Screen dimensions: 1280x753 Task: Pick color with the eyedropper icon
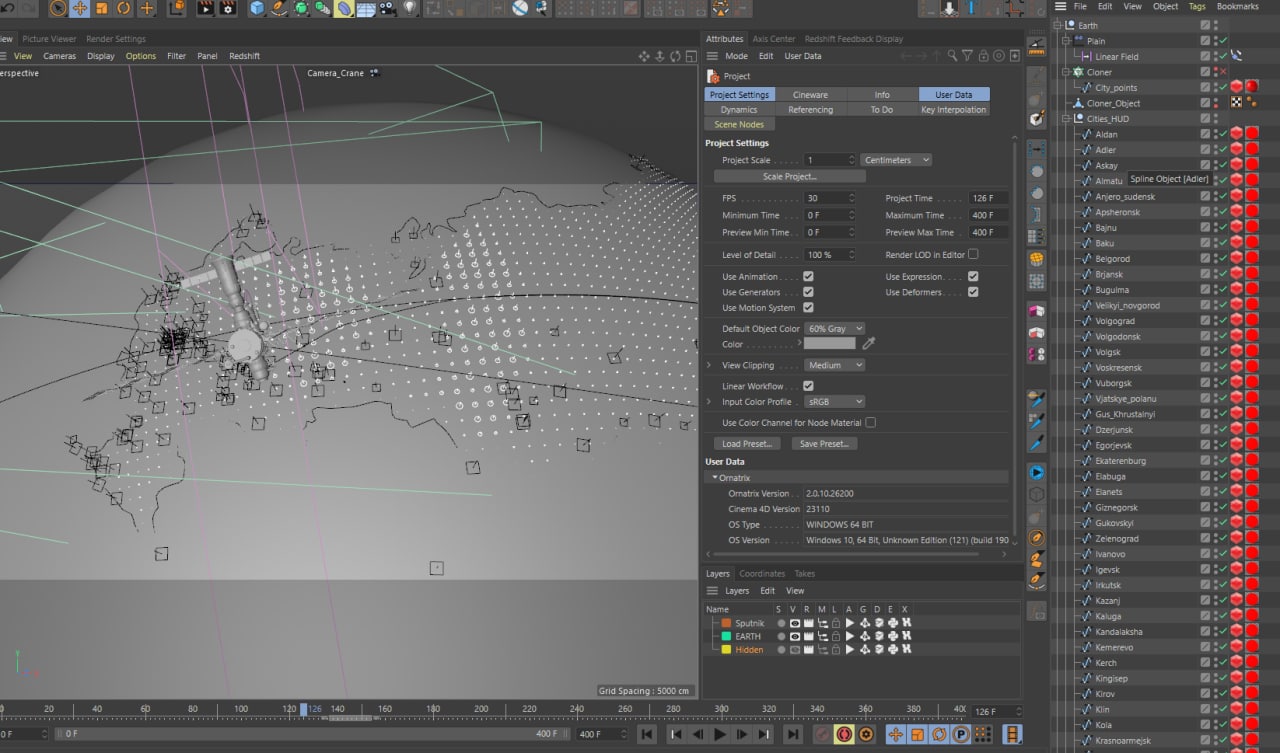pyautogui.click(x=869, y=344)
